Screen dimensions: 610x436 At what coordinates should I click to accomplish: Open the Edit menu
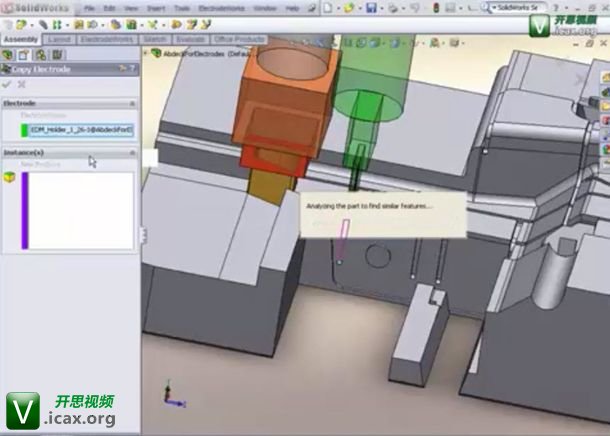[x=110, y=8]
